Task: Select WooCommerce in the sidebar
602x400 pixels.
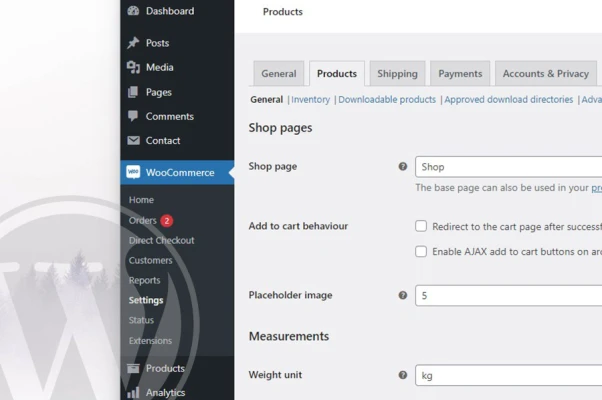Action: click(x=177, y=172)
